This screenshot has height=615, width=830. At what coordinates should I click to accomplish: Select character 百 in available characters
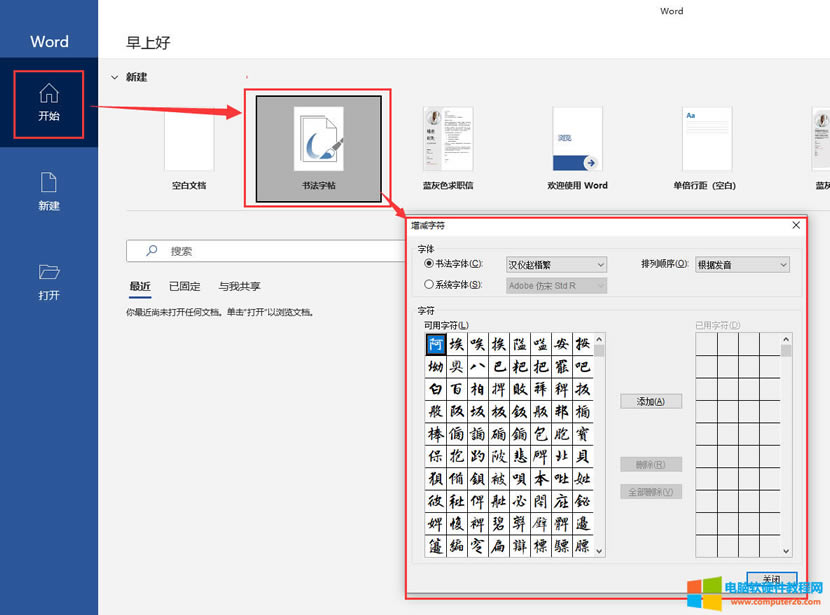pyautogui.click(x=456, y=389)
